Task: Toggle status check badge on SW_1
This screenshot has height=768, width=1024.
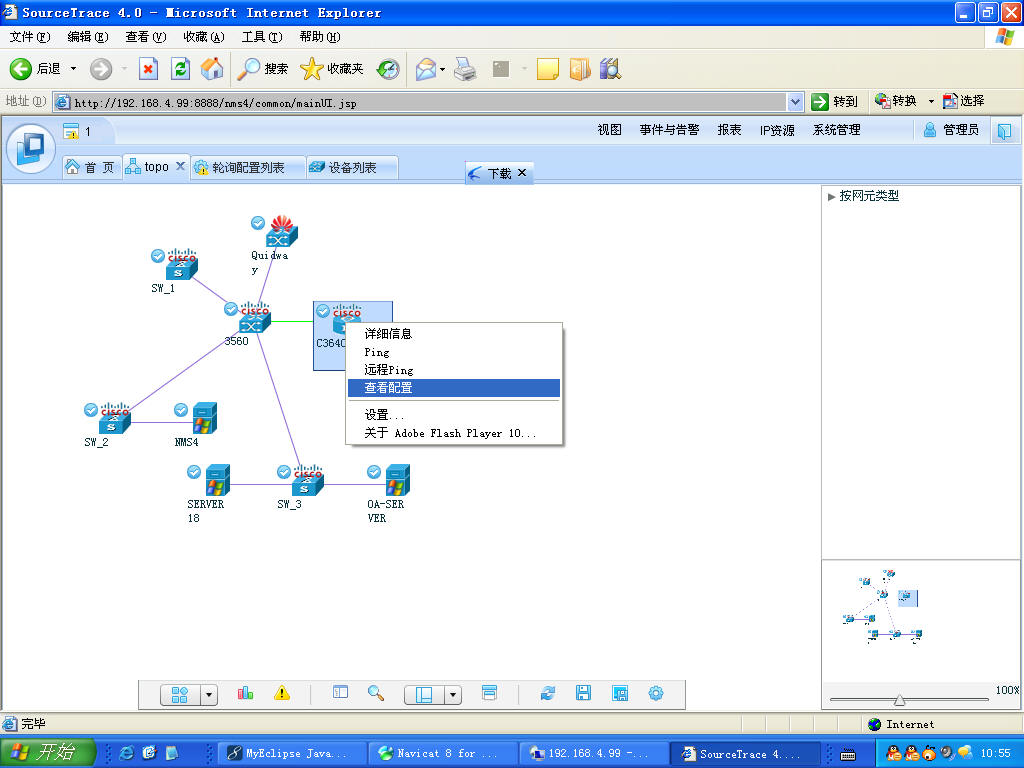Action: [157, 256]
